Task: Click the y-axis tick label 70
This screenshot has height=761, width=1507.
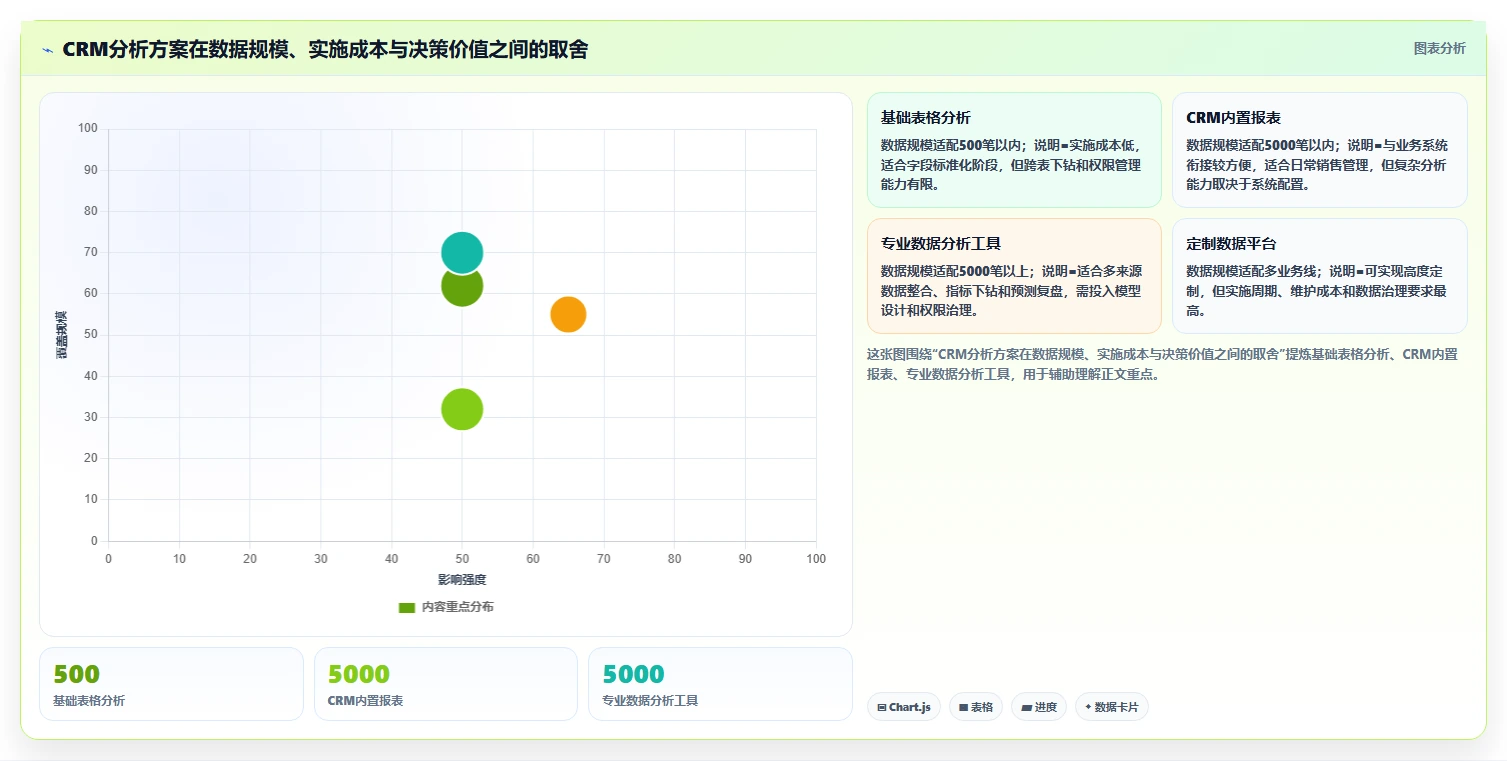Action: [90, 252]
